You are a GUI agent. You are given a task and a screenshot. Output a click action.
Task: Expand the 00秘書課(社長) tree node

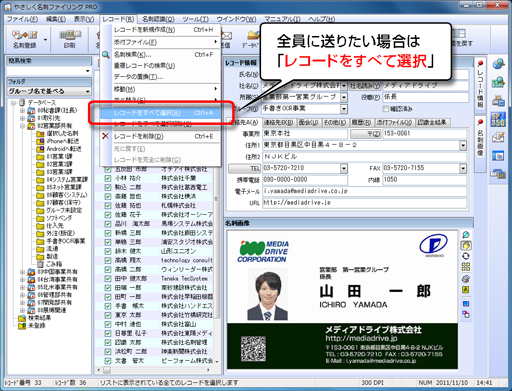(22, 110)
